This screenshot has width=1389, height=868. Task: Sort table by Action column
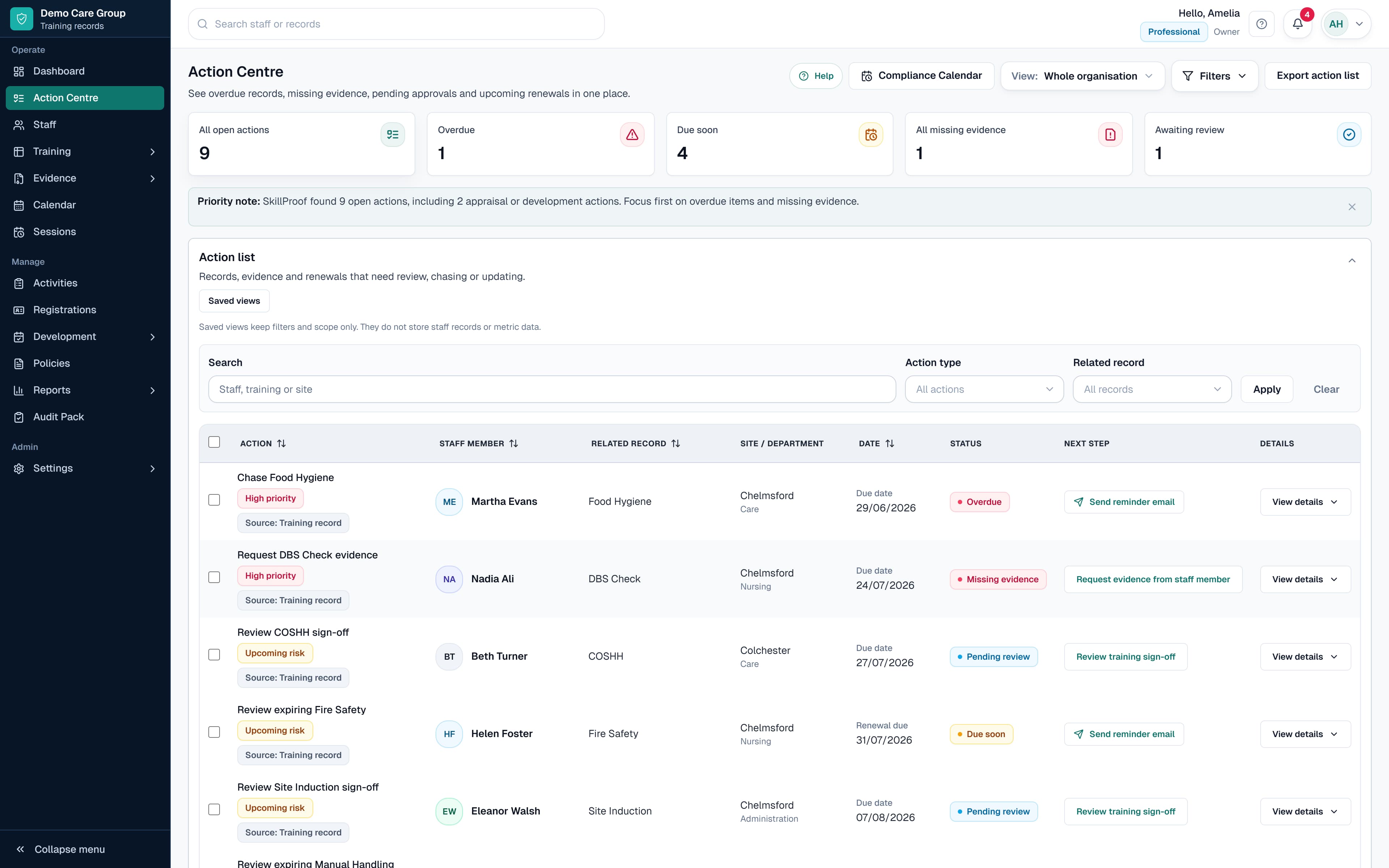tap(281, 443)
